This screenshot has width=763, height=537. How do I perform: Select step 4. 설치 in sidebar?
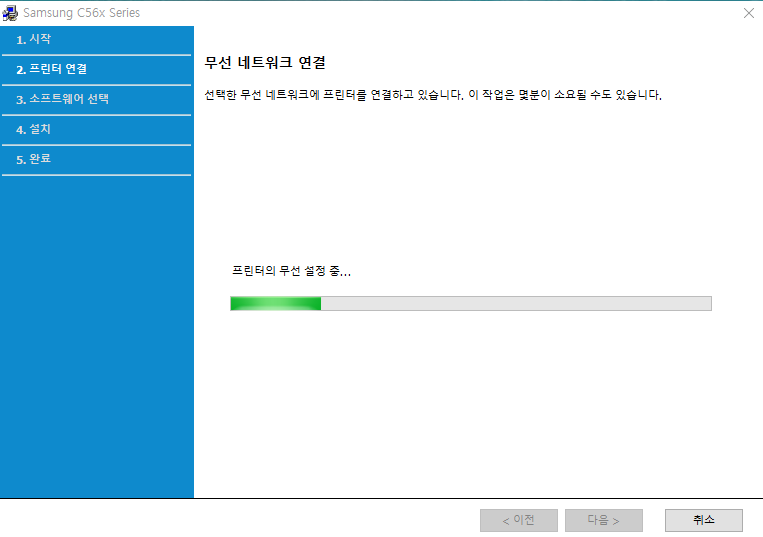pyautogui.click(x=97, y=130)
